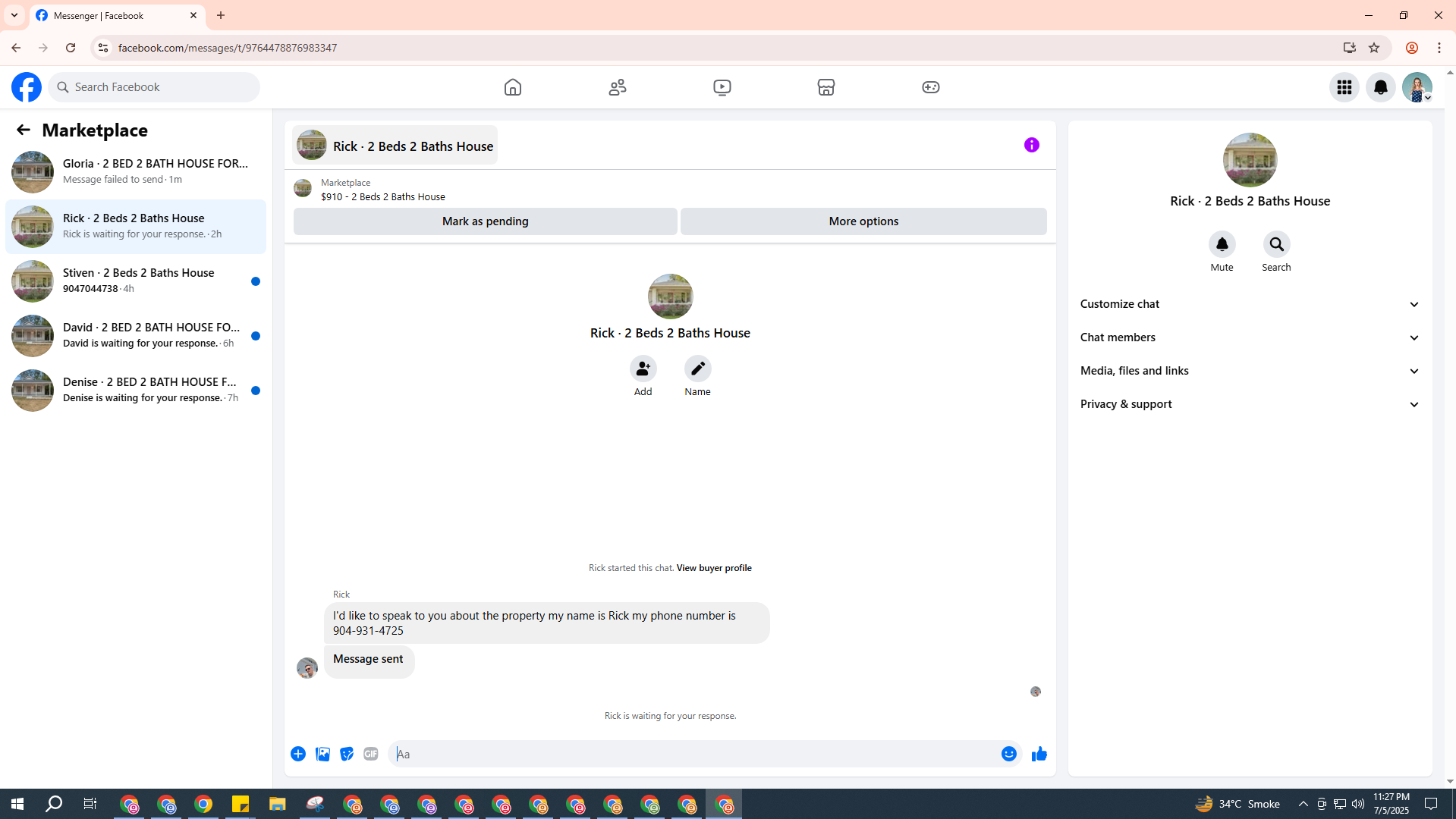
Task: Click the Rick · 2 Beds 2 Baths House header button
Action: point(395,146)
